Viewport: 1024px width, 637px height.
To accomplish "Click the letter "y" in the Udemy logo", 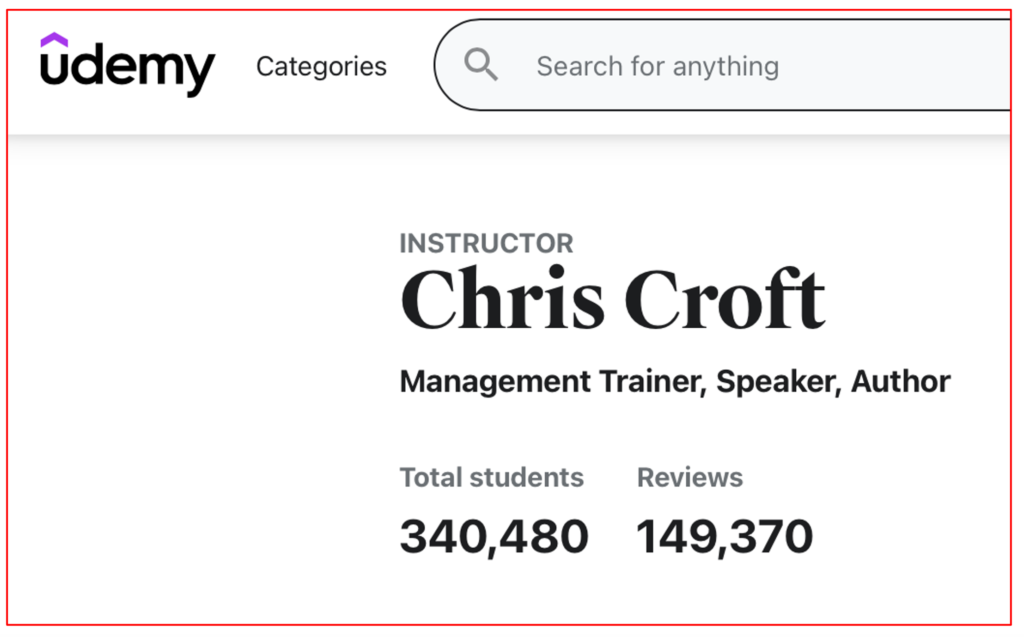I will (200, 72).
